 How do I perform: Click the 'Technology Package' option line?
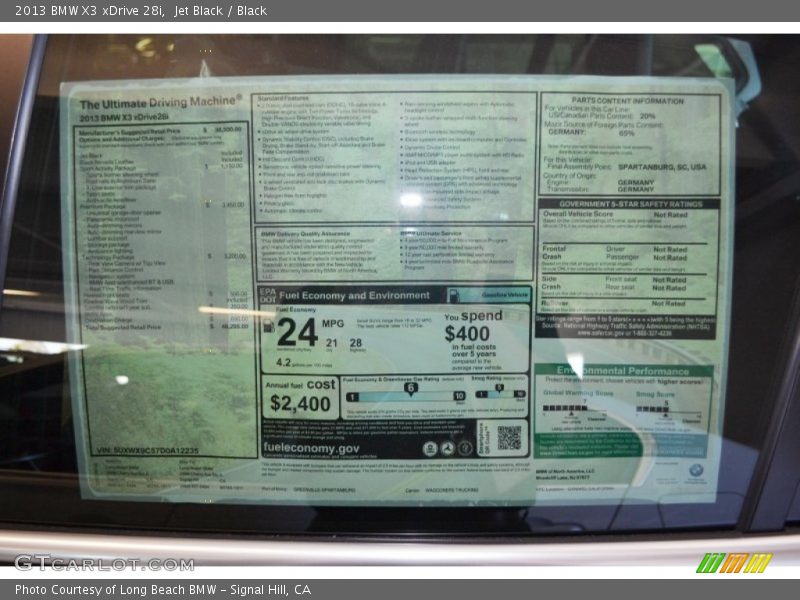click(x=108, y=257)
